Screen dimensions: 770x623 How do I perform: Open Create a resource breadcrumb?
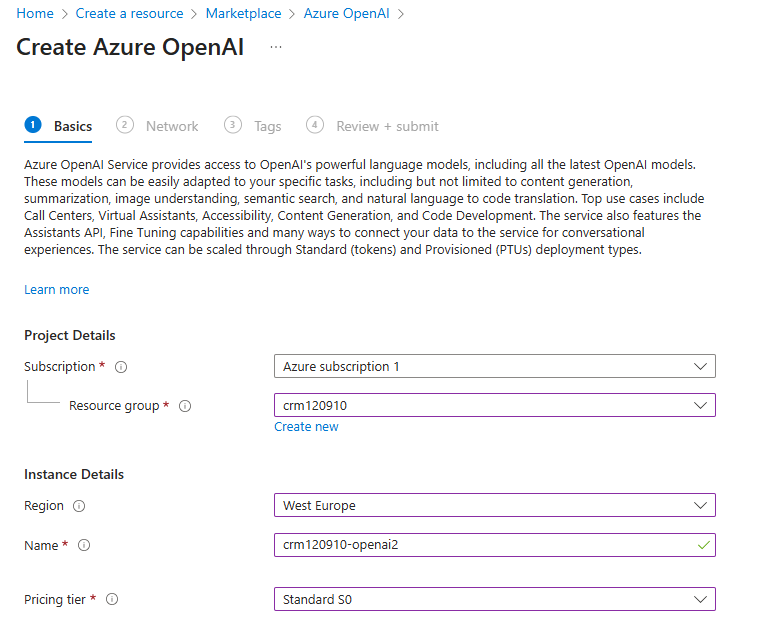129,13
